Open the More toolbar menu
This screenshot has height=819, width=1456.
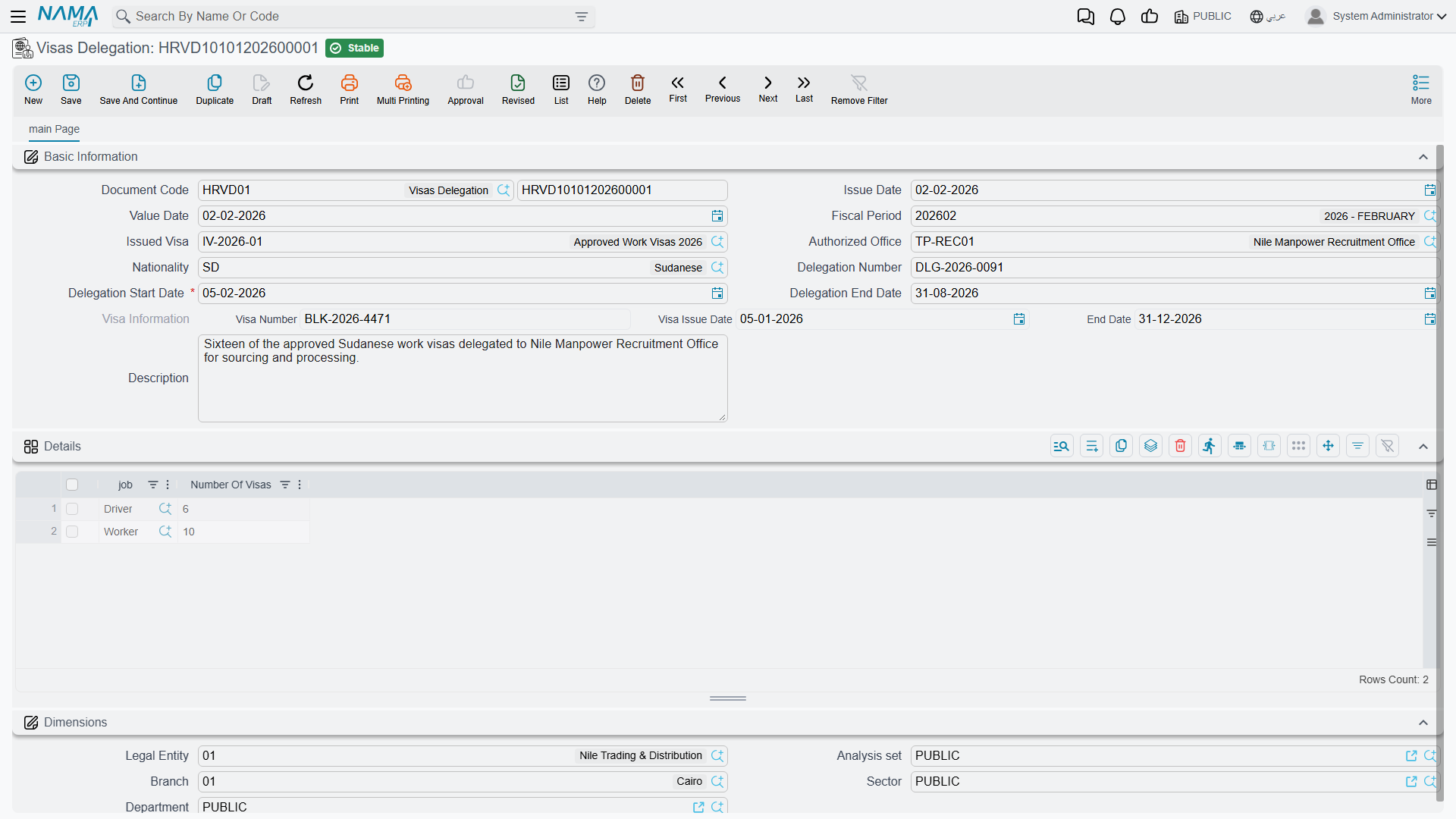tap(1421, 89)
